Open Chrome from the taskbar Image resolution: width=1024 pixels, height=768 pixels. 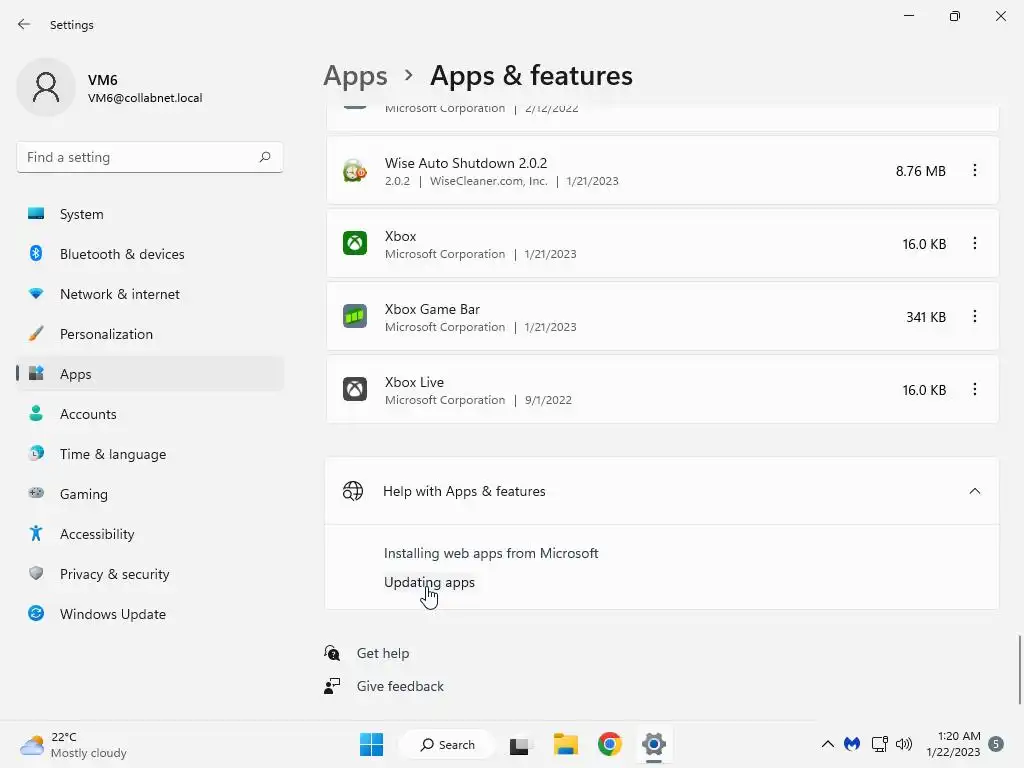click(610, 744)
